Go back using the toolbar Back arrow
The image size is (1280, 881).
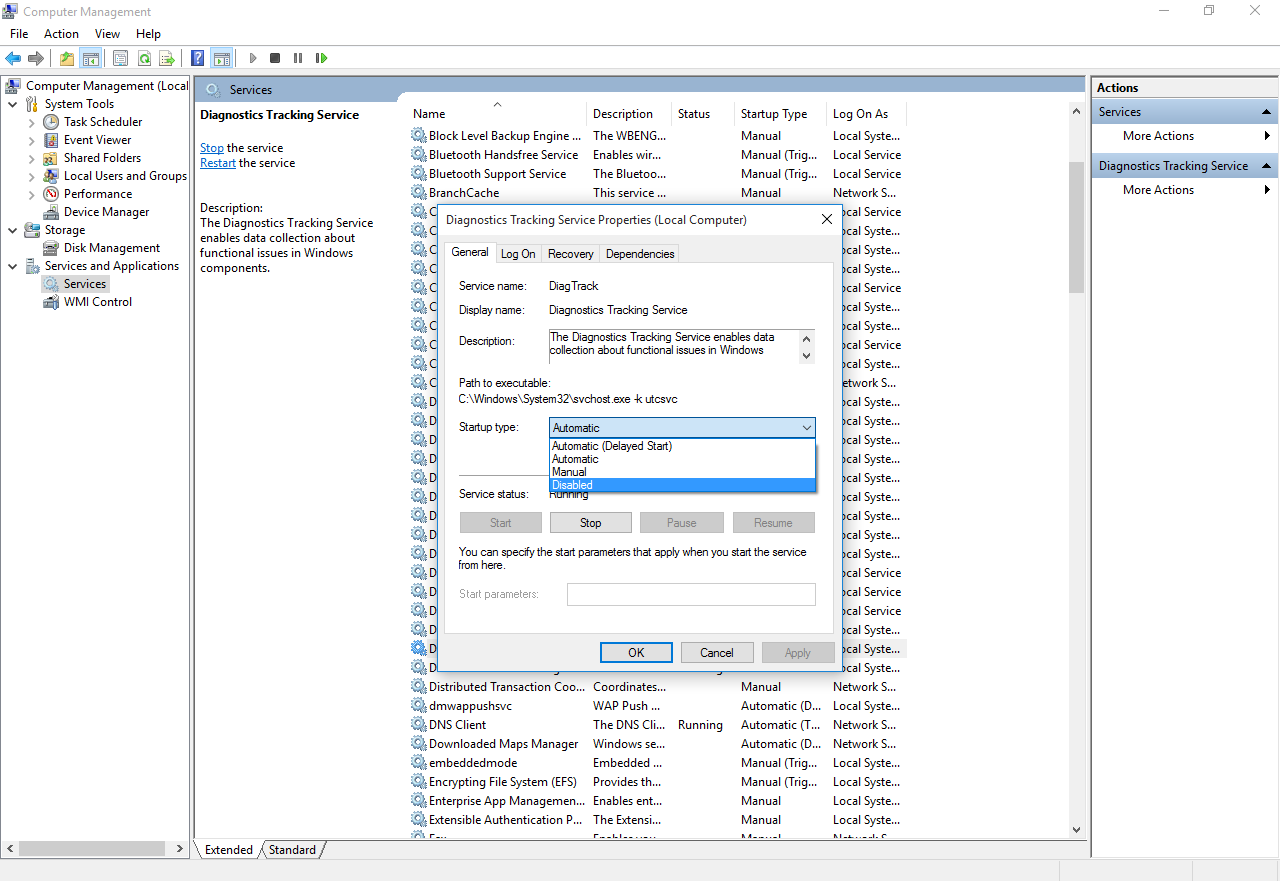pyautogui.click(x=13, y=58)
